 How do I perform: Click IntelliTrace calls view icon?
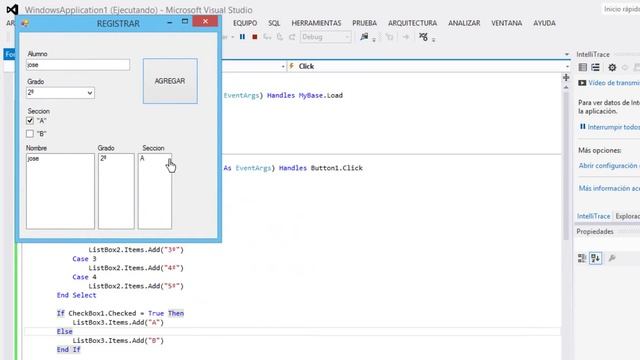596,67
